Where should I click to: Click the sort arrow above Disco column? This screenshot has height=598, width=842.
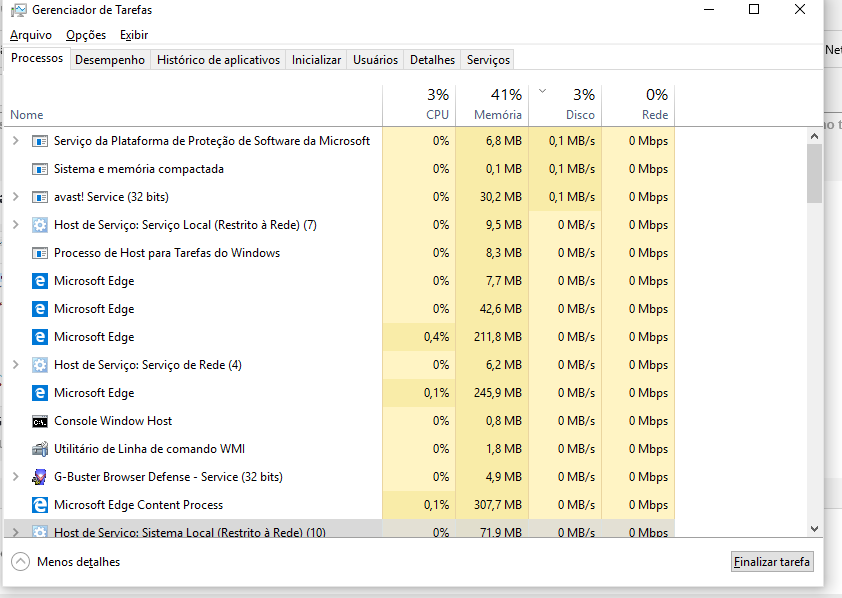pos(542,91)
